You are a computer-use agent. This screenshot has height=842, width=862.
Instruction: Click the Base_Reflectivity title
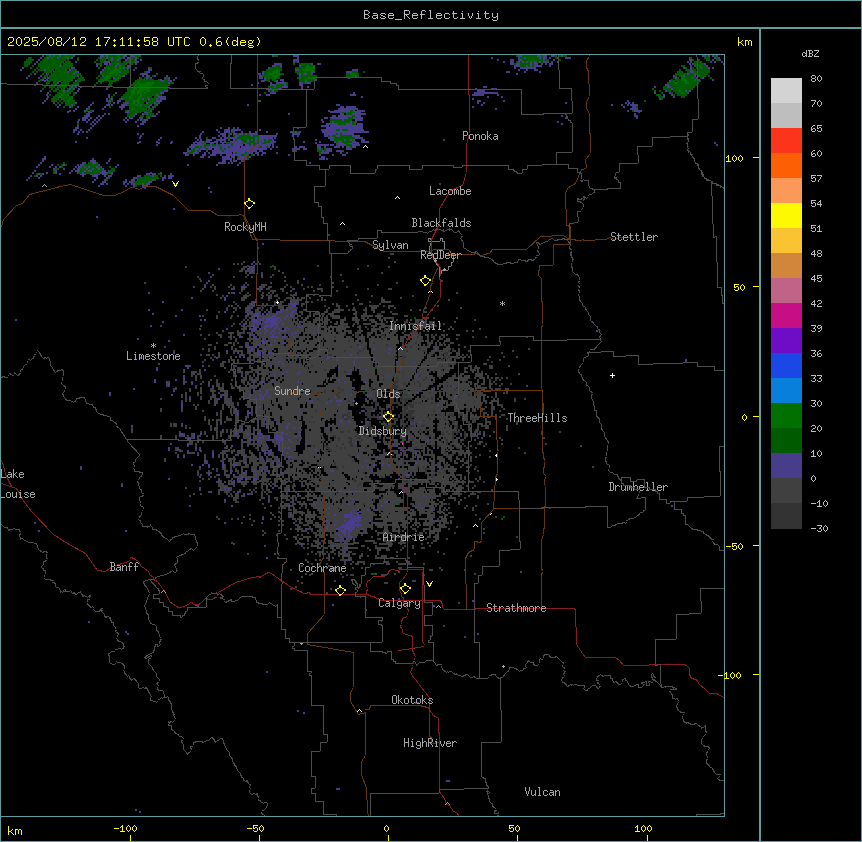point(431,15)
